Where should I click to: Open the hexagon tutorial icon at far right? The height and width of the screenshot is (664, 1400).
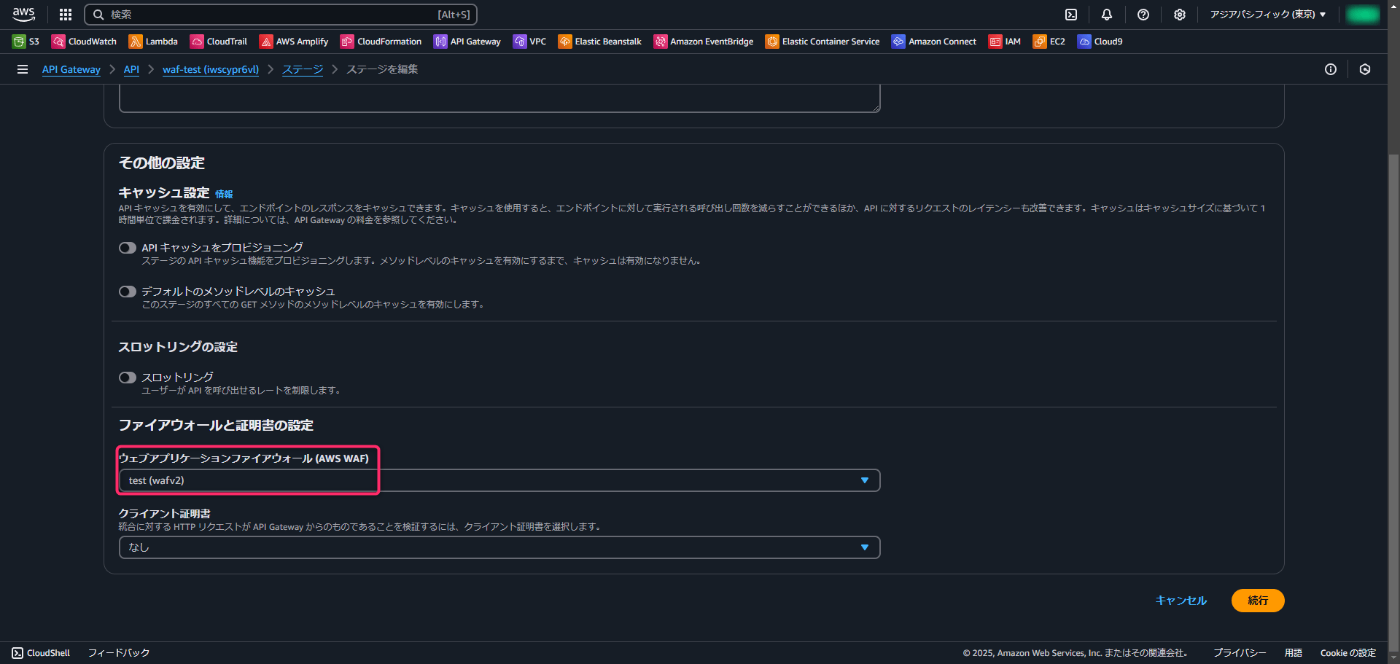pos(1365,69)
